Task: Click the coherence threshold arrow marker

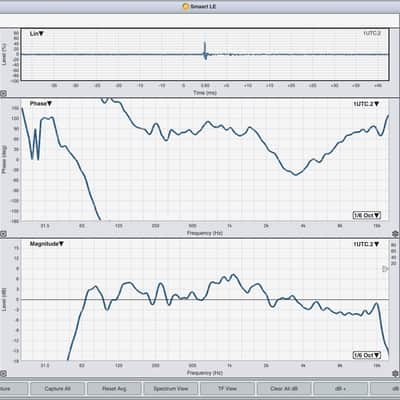Action: (385, 269)
